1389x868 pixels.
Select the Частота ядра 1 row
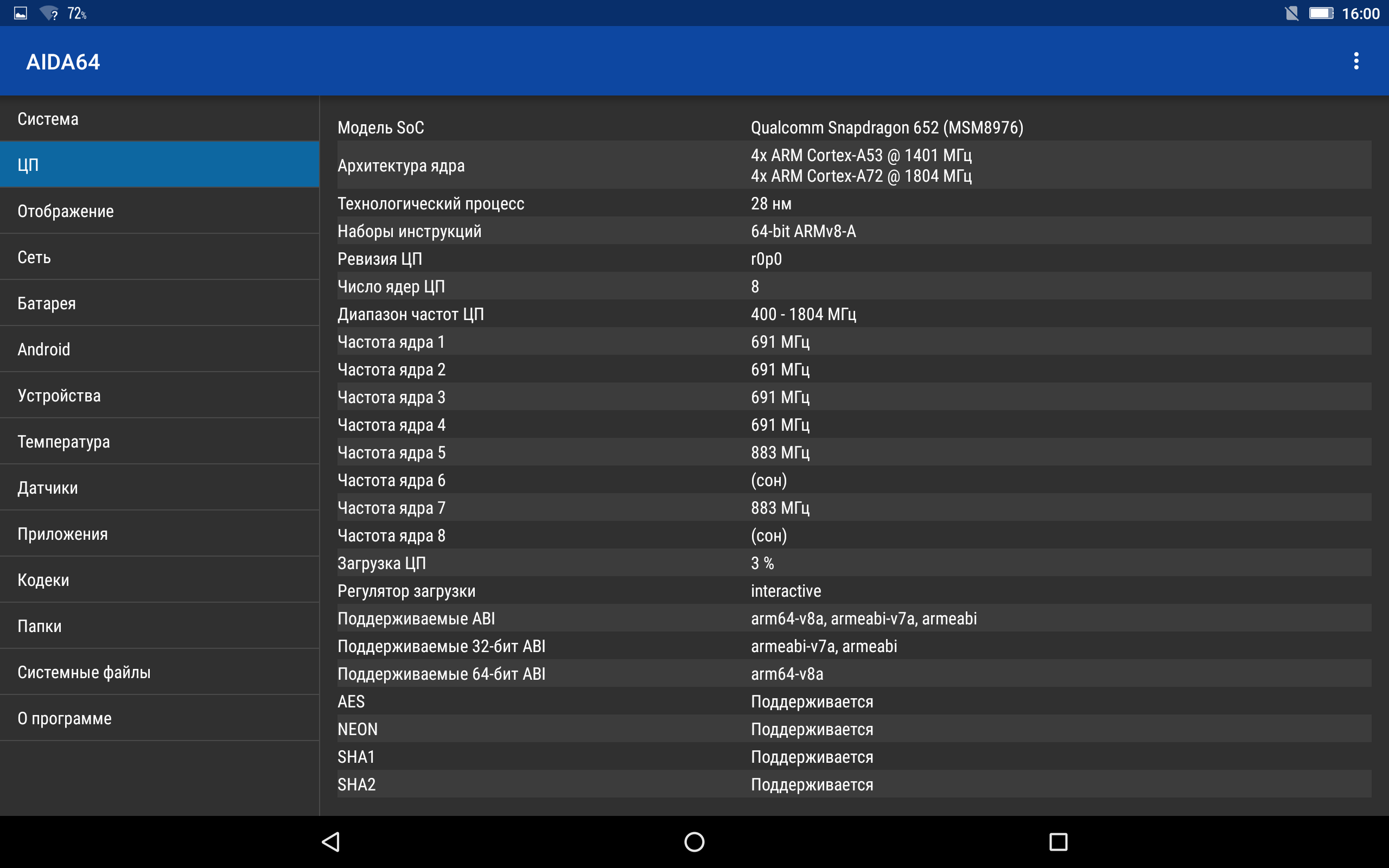coord(854,342)
